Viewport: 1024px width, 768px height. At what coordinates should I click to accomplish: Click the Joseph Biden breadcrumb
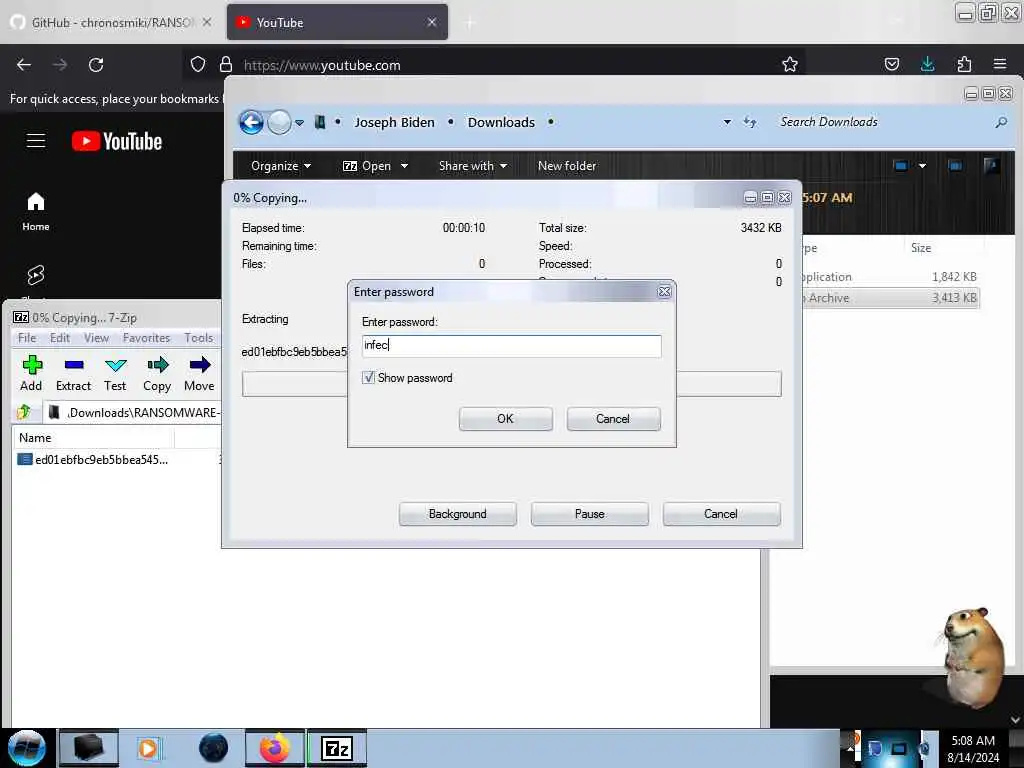(x=394, y=122)
